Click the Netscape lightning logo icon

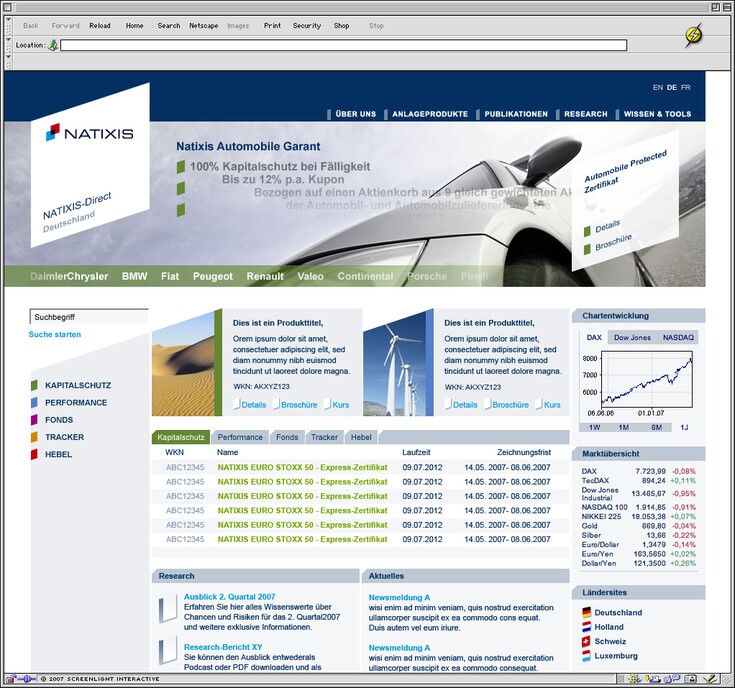tap(694, 35)
